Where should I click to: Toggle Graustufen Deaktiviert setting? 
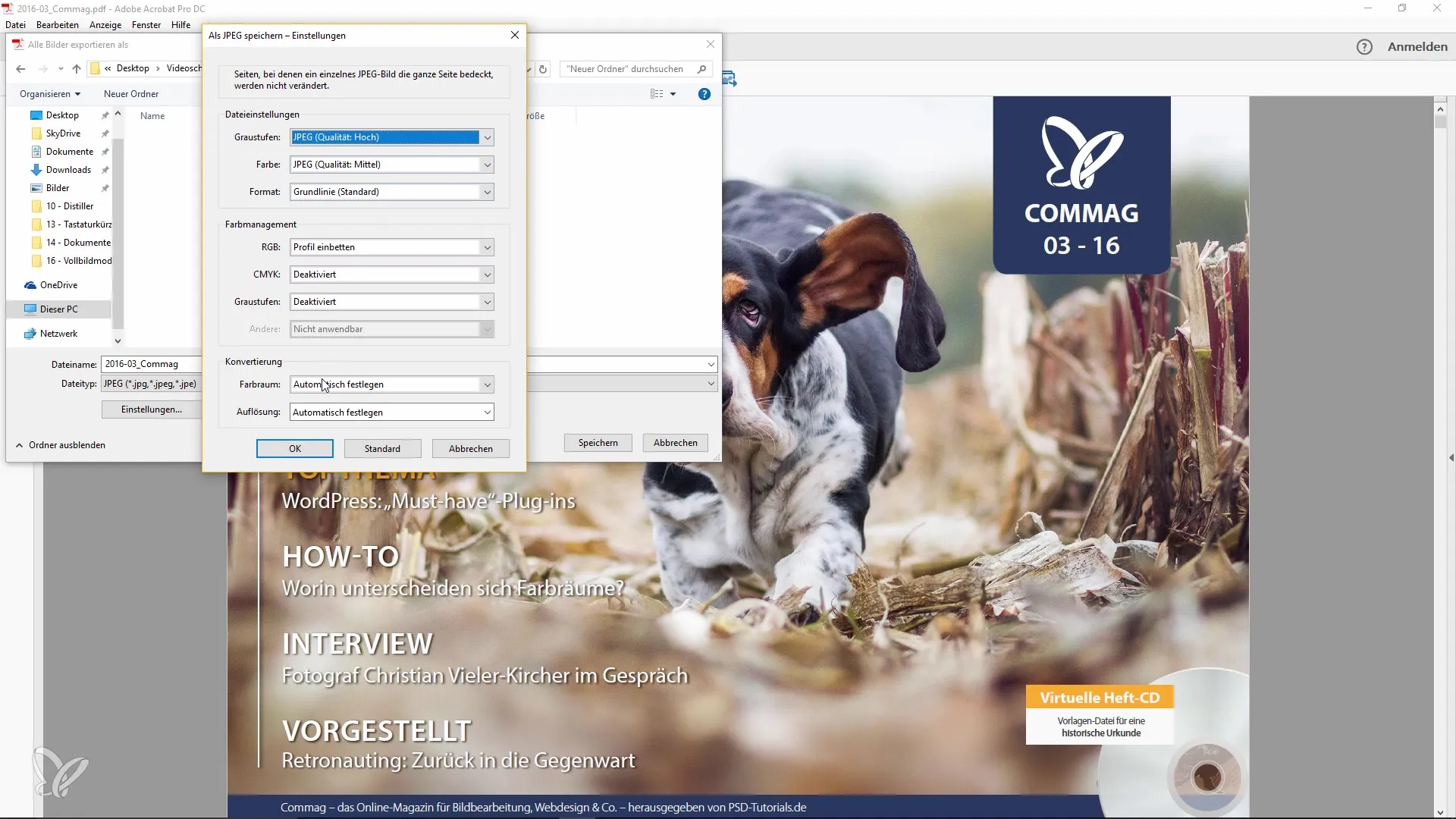(391, 301)
